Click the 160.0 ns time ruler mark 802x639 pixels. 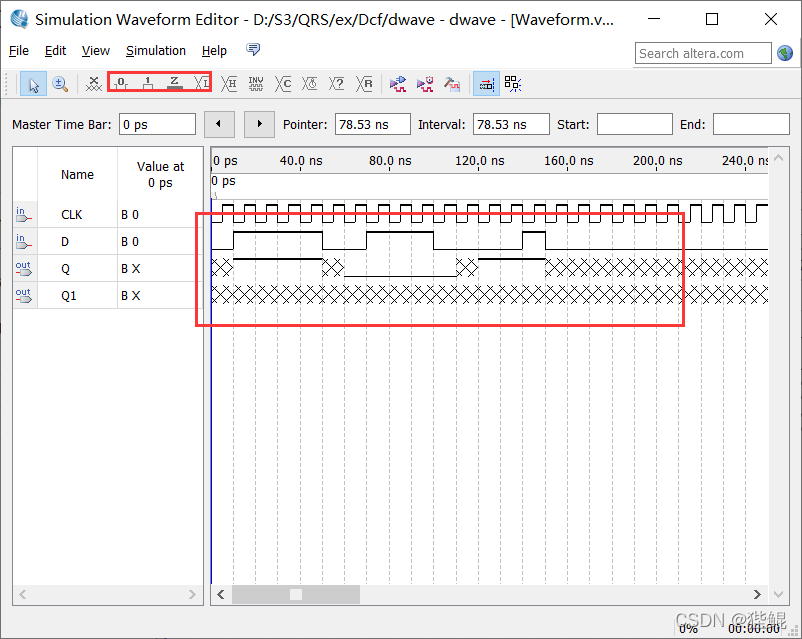tap(568, 161)
